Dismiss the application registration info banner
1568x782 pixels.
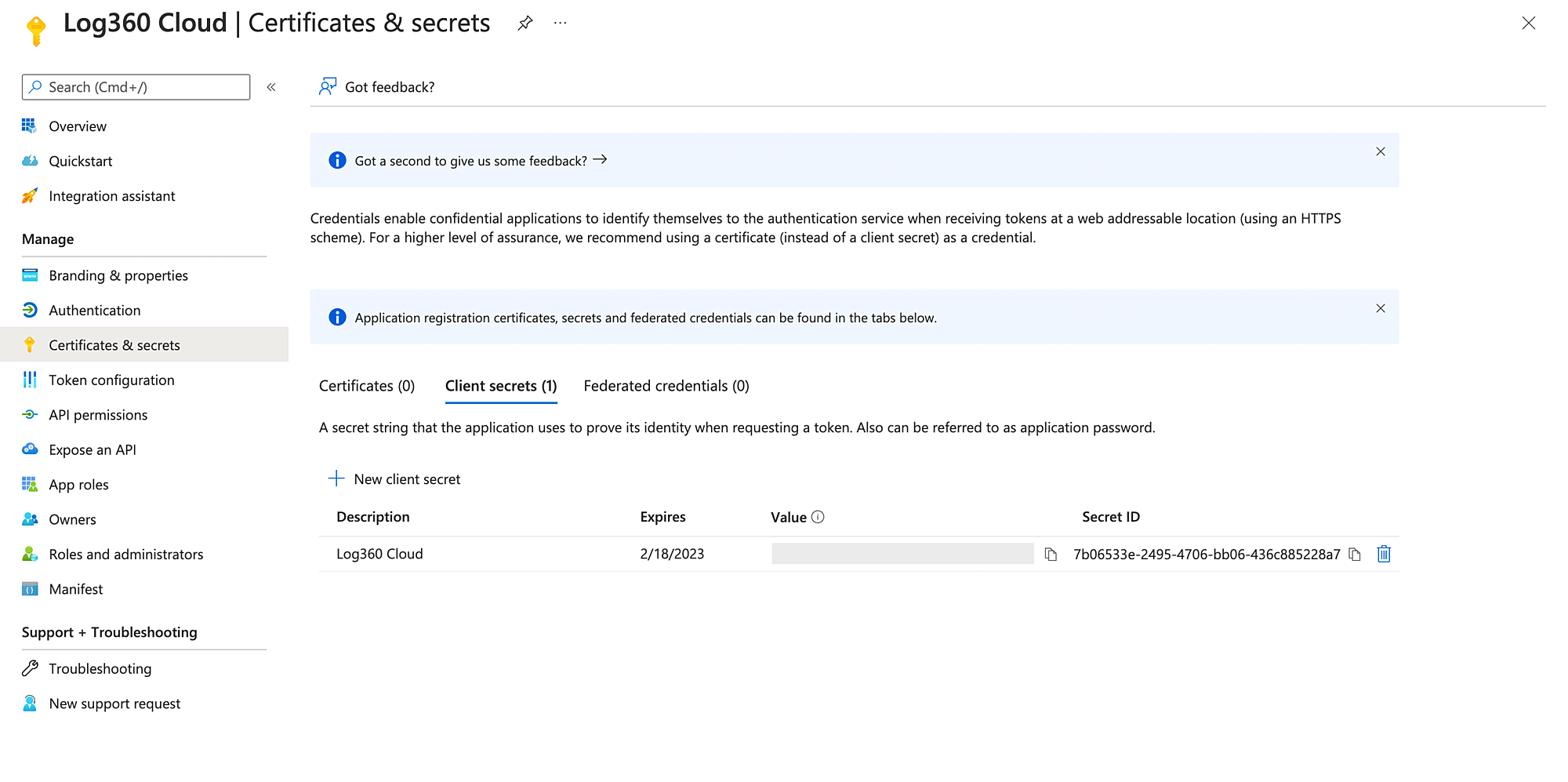(1381, 308)
